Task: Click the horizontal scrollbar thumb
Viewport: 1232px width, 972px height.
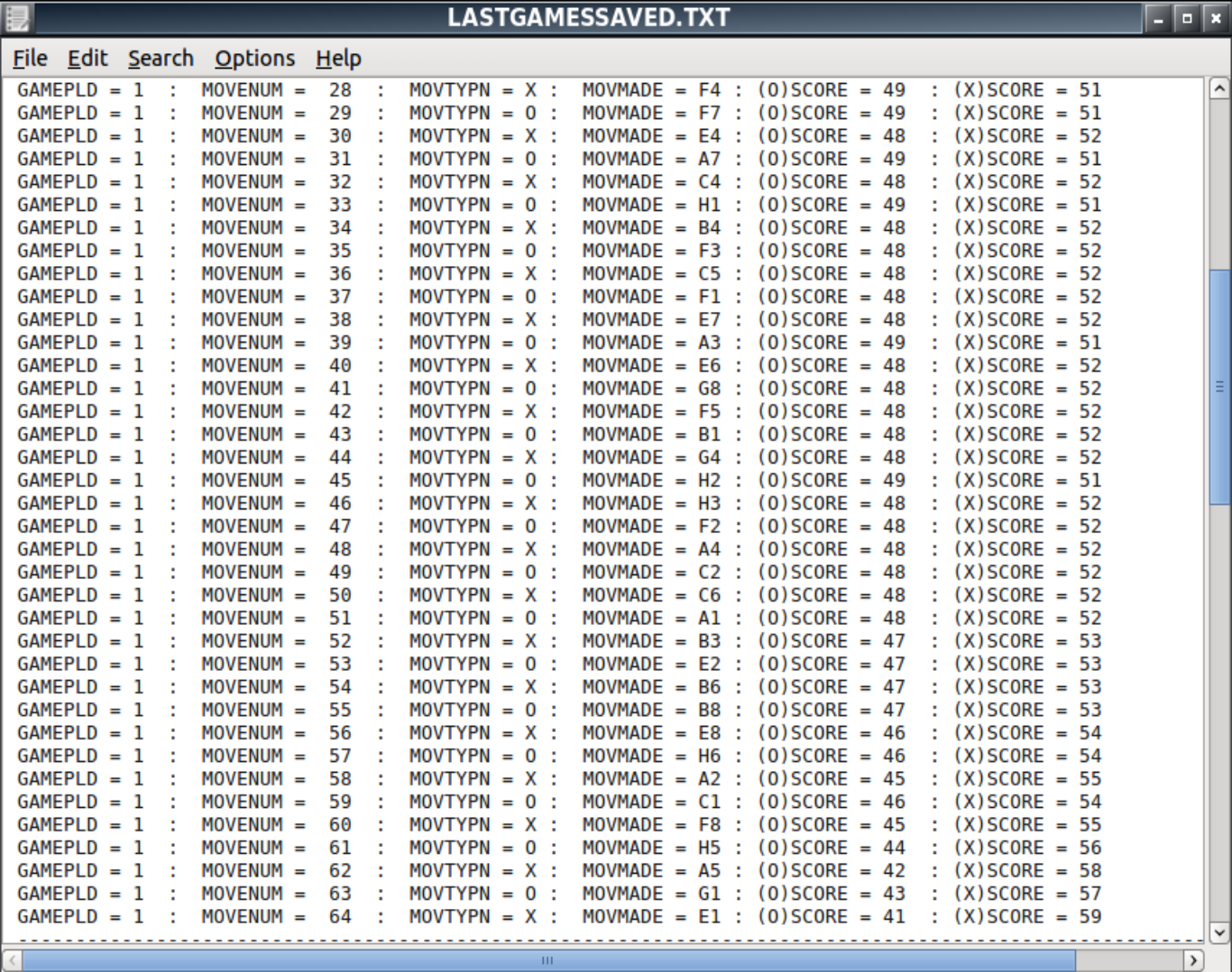Action: pos(548,960)
